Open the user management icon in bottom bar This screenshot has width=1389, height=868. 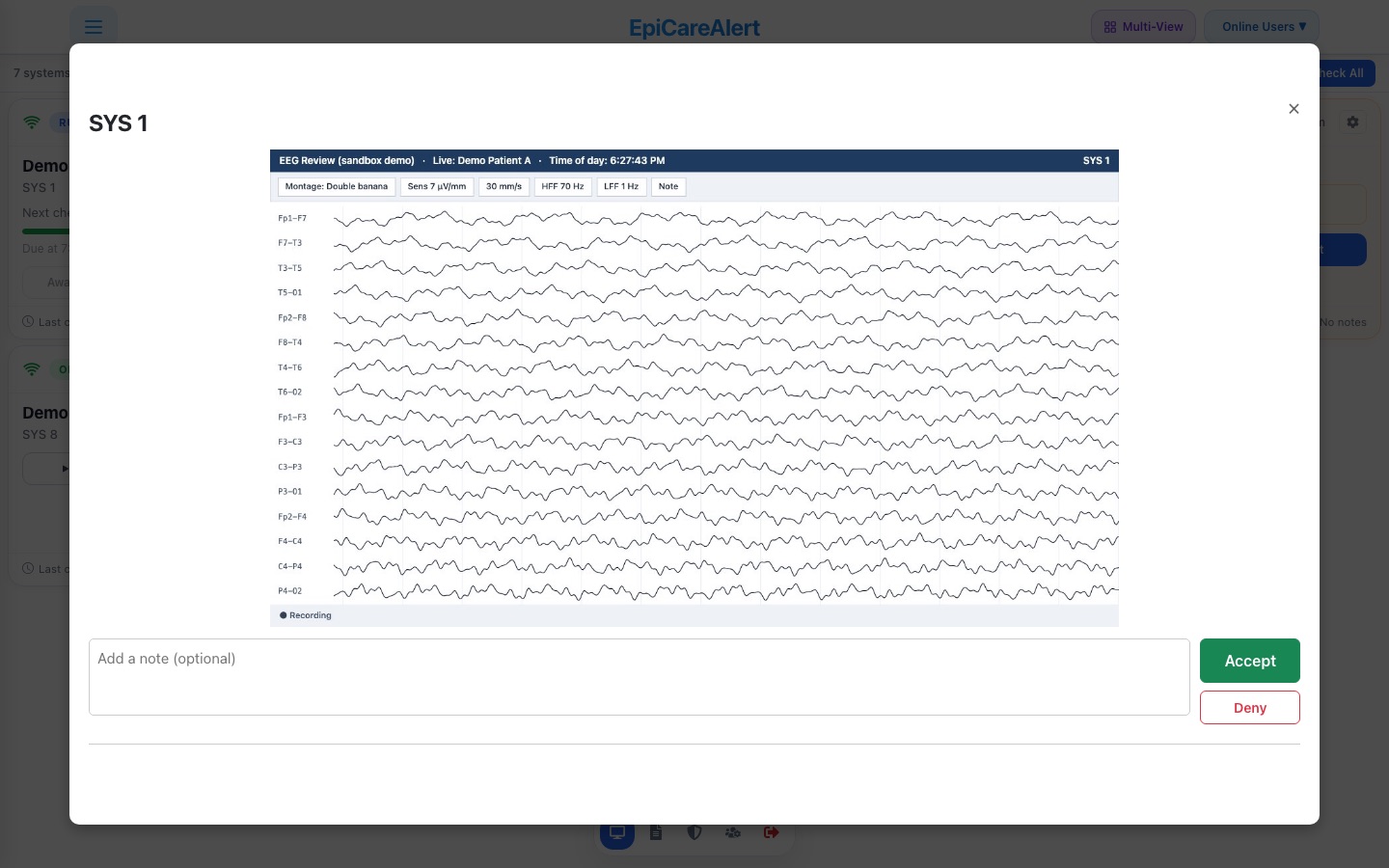tap(733, 832)
